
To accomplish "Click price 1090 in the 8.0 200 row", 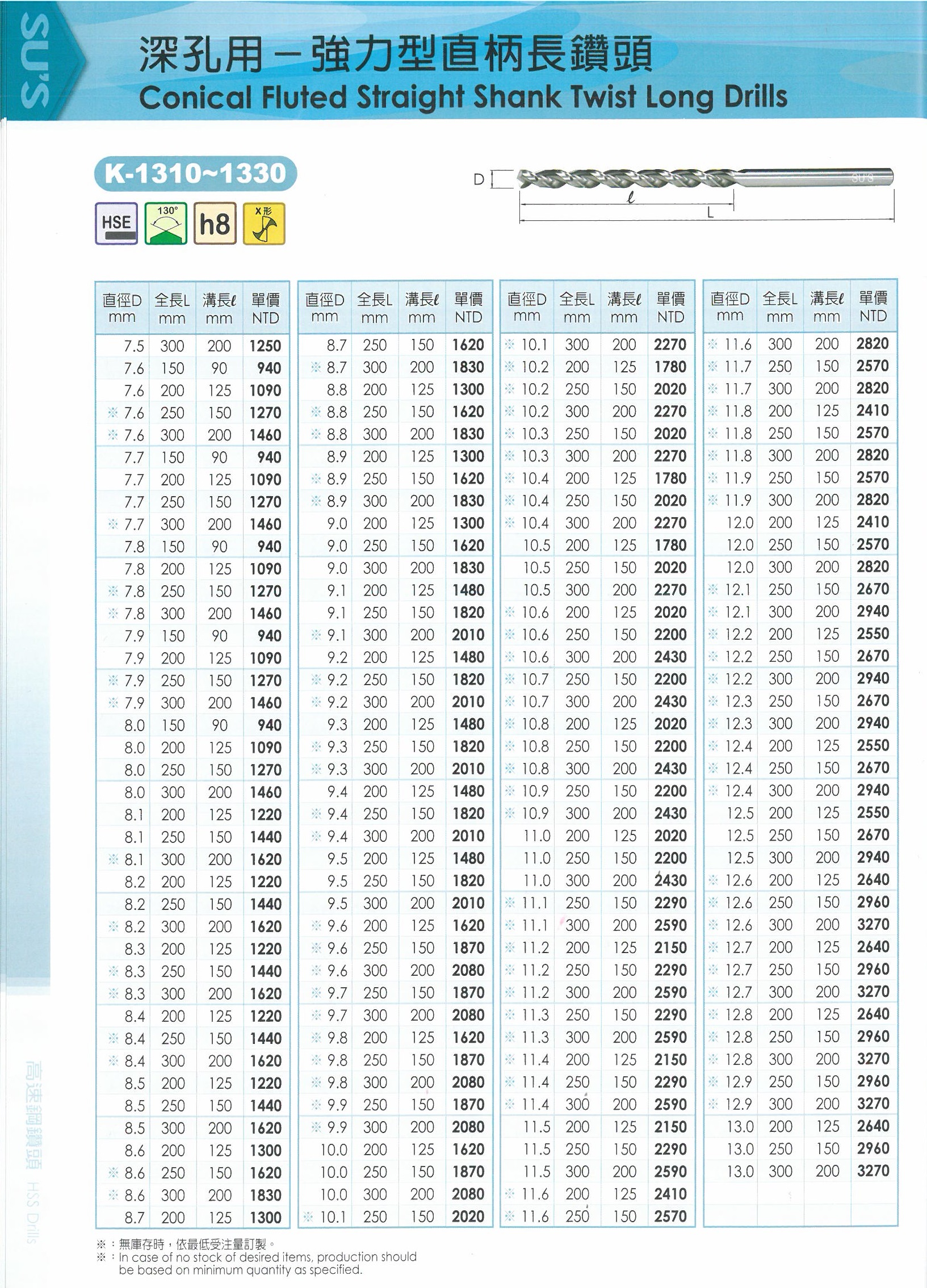I will pyautogui.click(x=265, y=748).
